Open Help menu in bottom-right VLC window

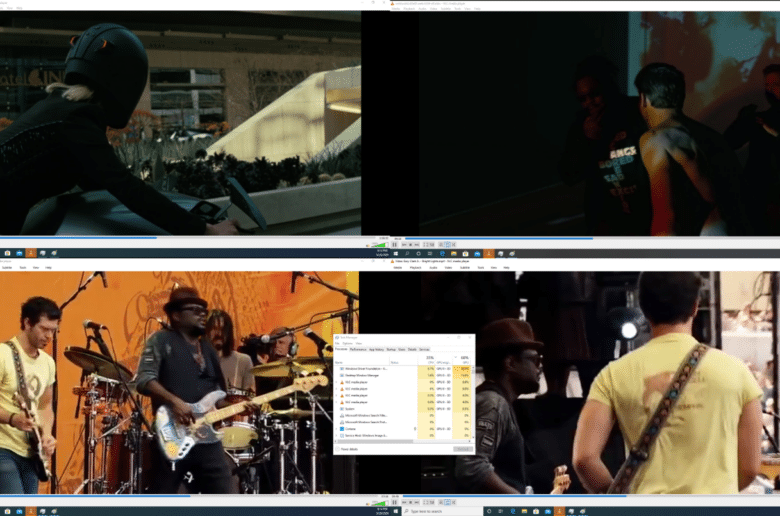pyautogui.click(x=506, y=268)
